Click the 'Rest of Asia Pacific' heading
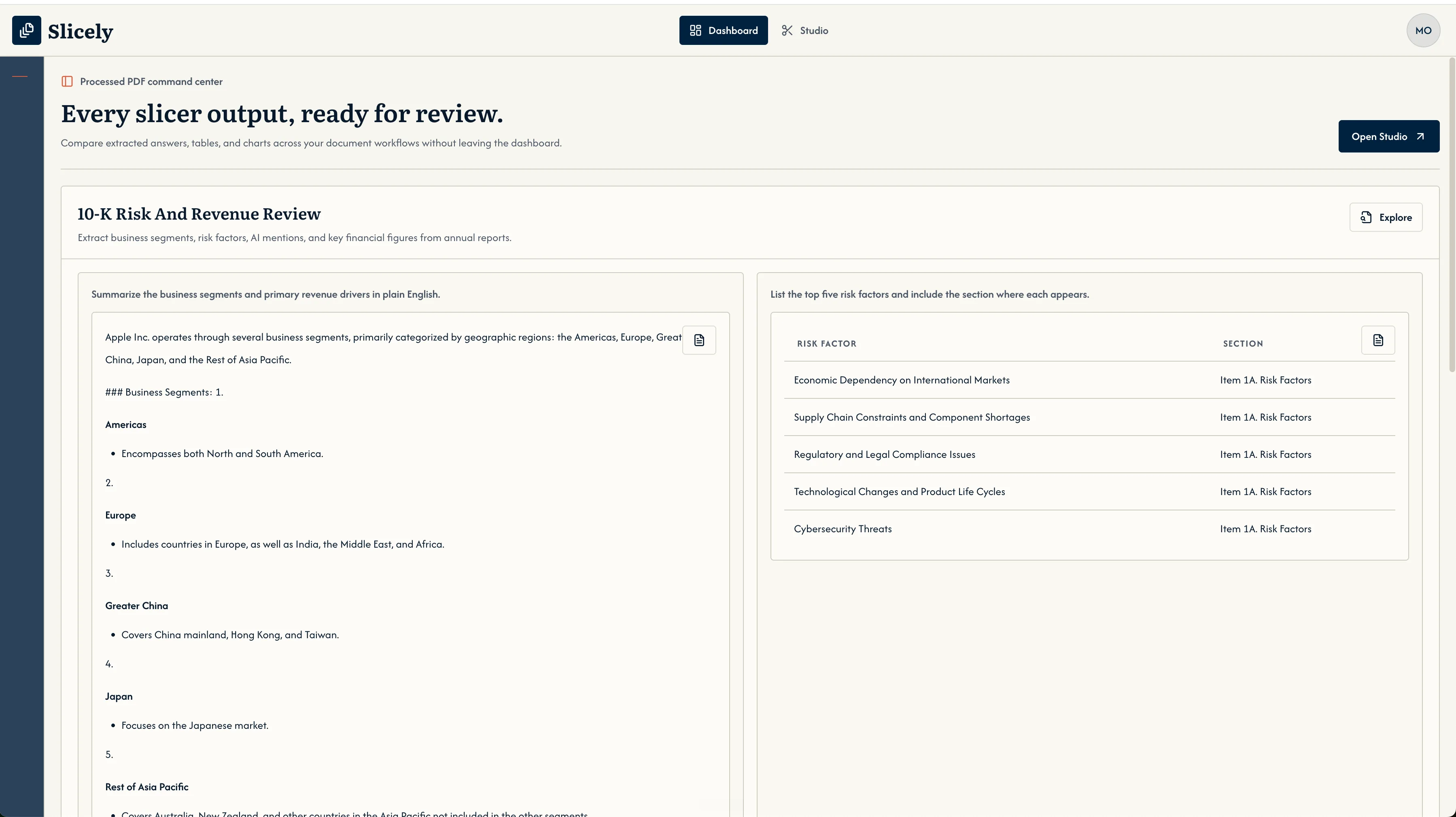 pos(146,787)
